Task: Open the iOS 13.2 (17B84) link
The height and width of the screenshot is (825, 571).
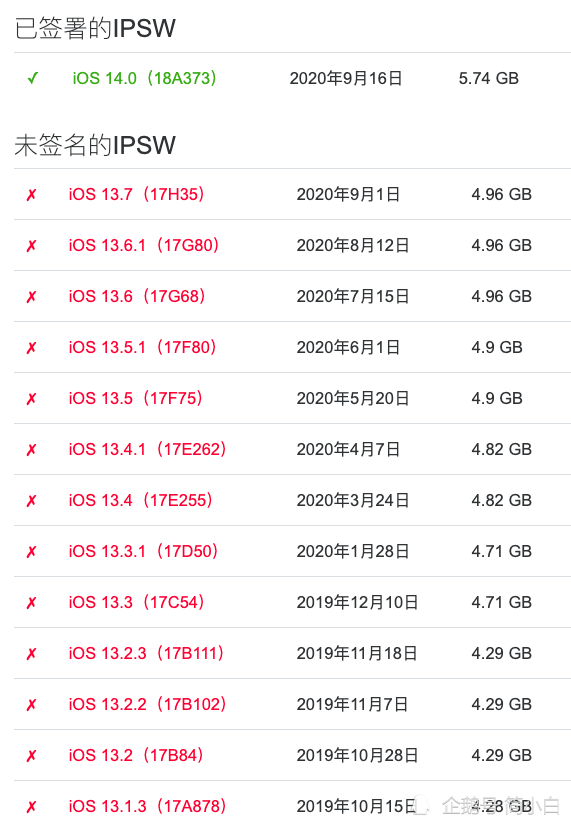Action: [x=136, y=756]
